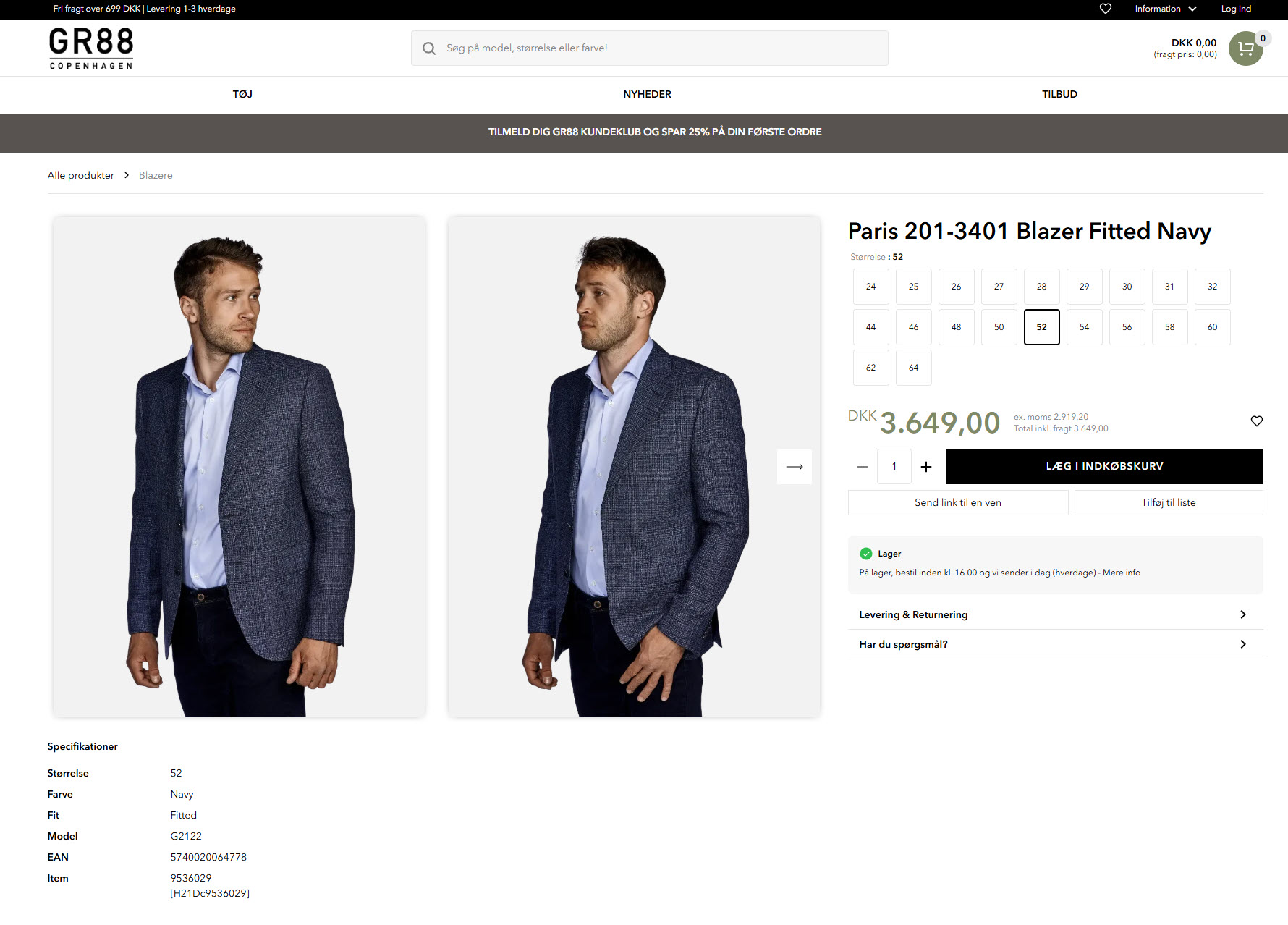
Task: Increase quantity with plus icon
Action: pyautogui.click(x=925, y=467)
